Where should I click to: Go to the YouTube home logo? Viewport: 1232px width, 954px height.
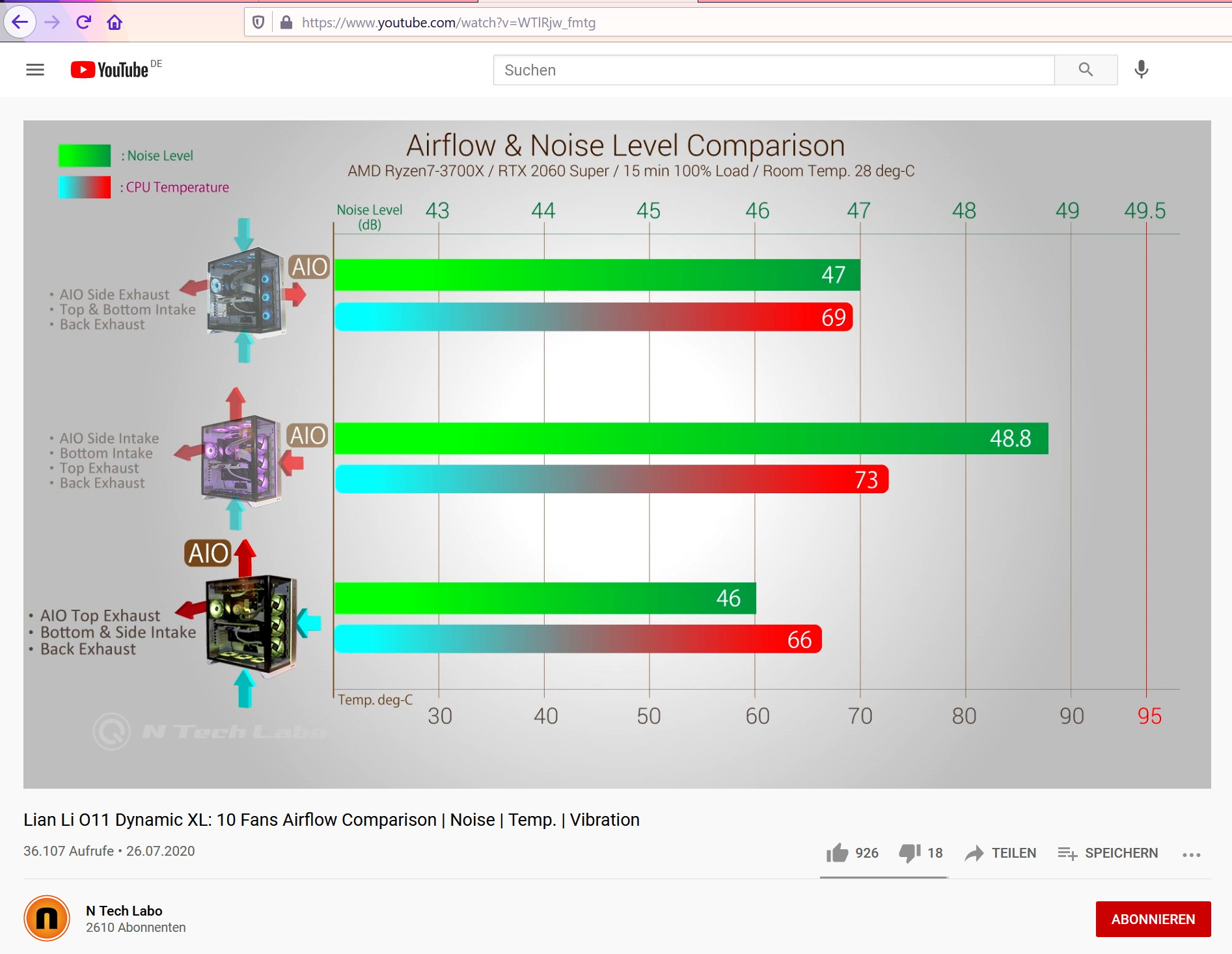click(111, 70)
